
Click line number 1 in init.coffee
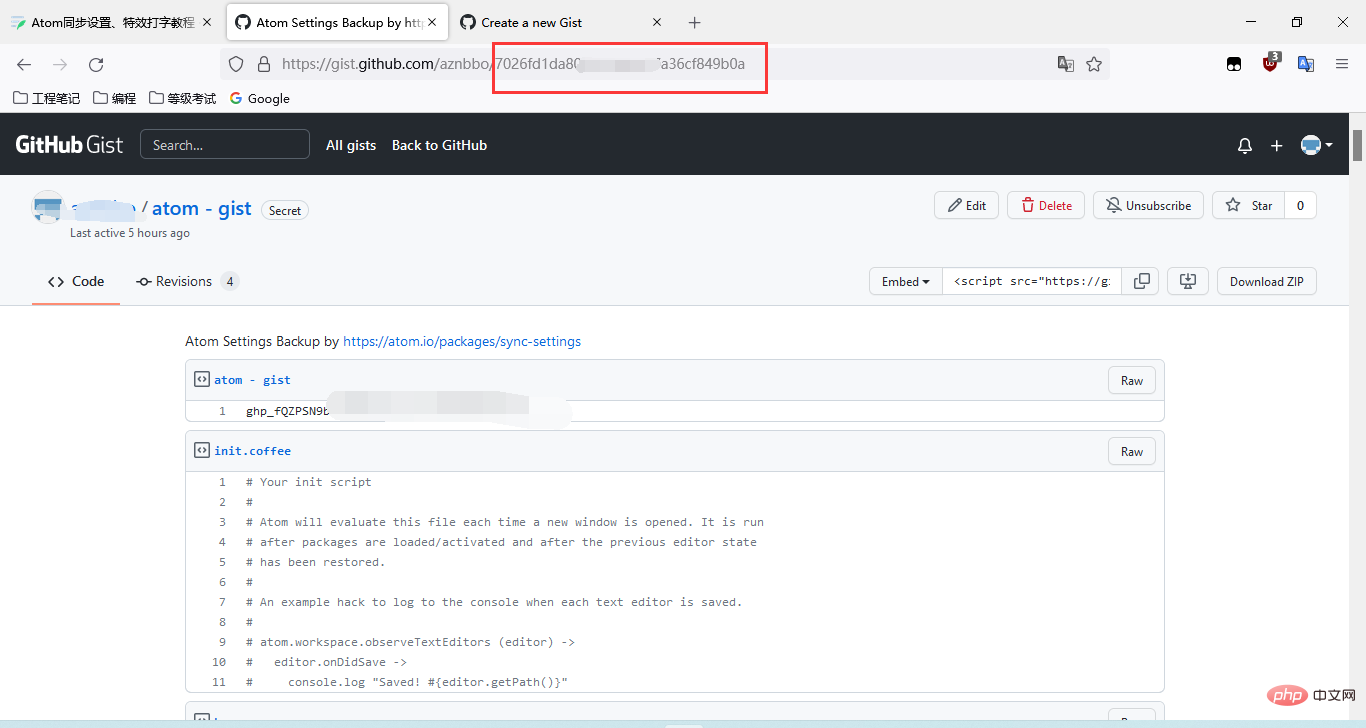(223, 482)
